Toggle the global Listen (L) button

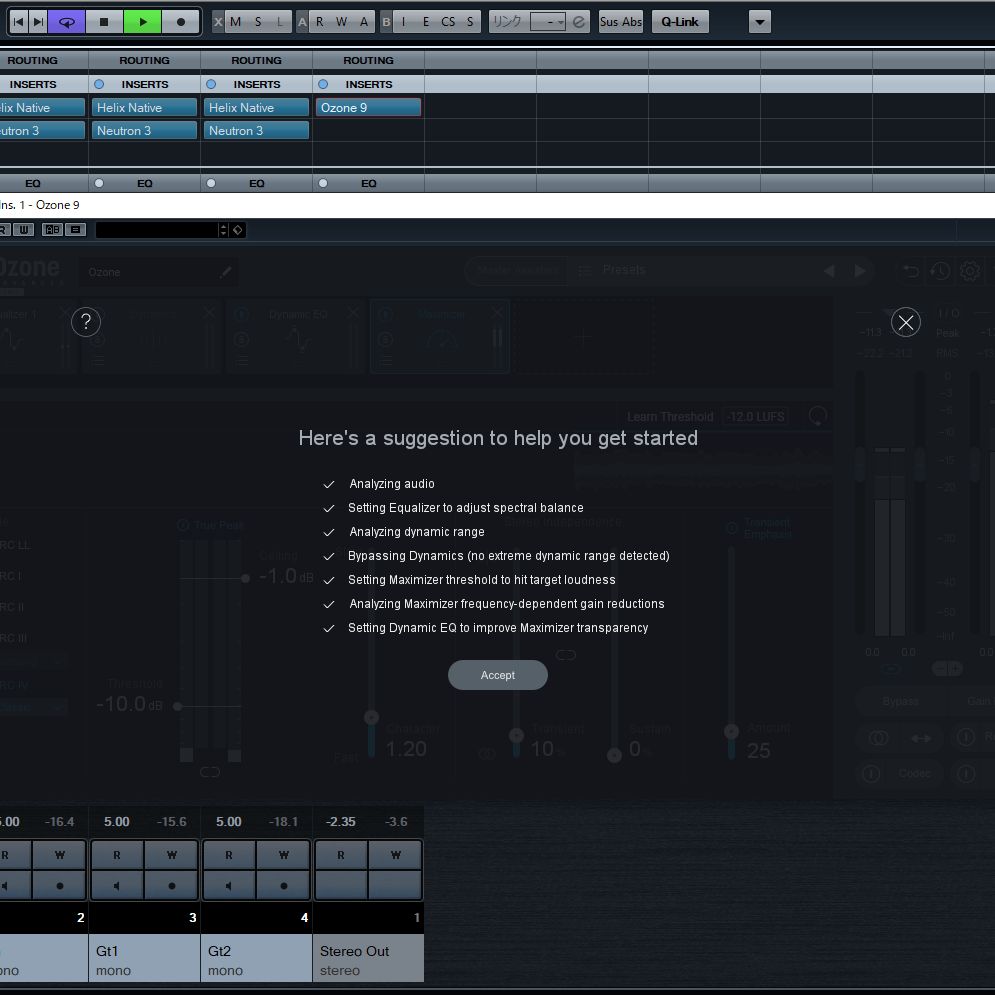pos(280,22)
